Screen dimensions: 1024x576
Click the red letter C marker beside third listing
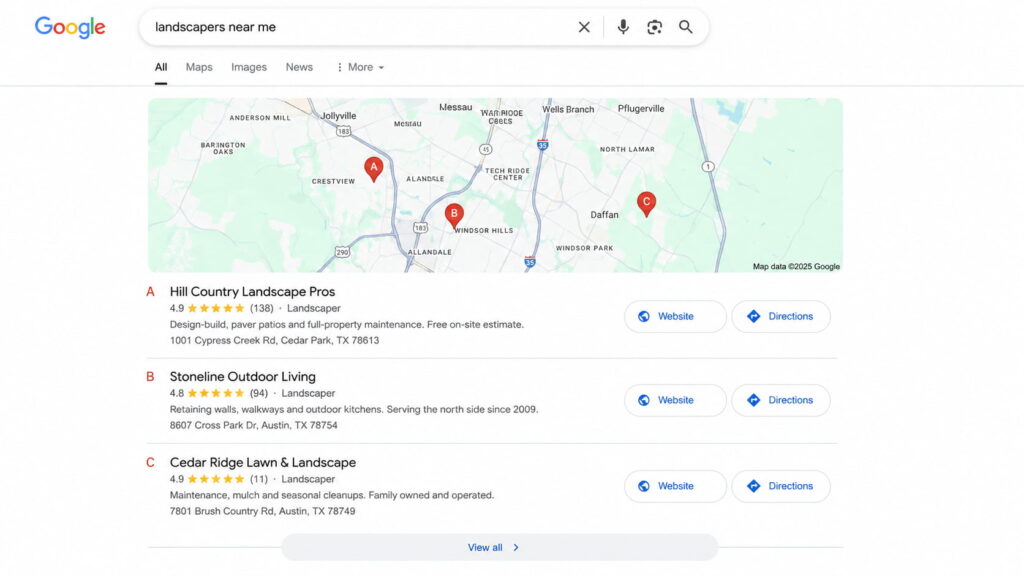(150, 462)
